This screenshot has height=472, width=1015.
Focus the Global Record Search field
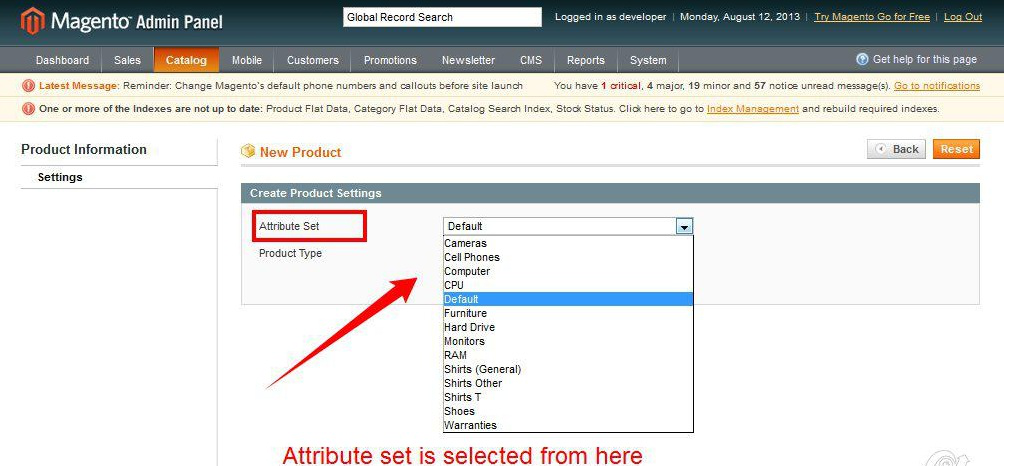pos(442,17)
